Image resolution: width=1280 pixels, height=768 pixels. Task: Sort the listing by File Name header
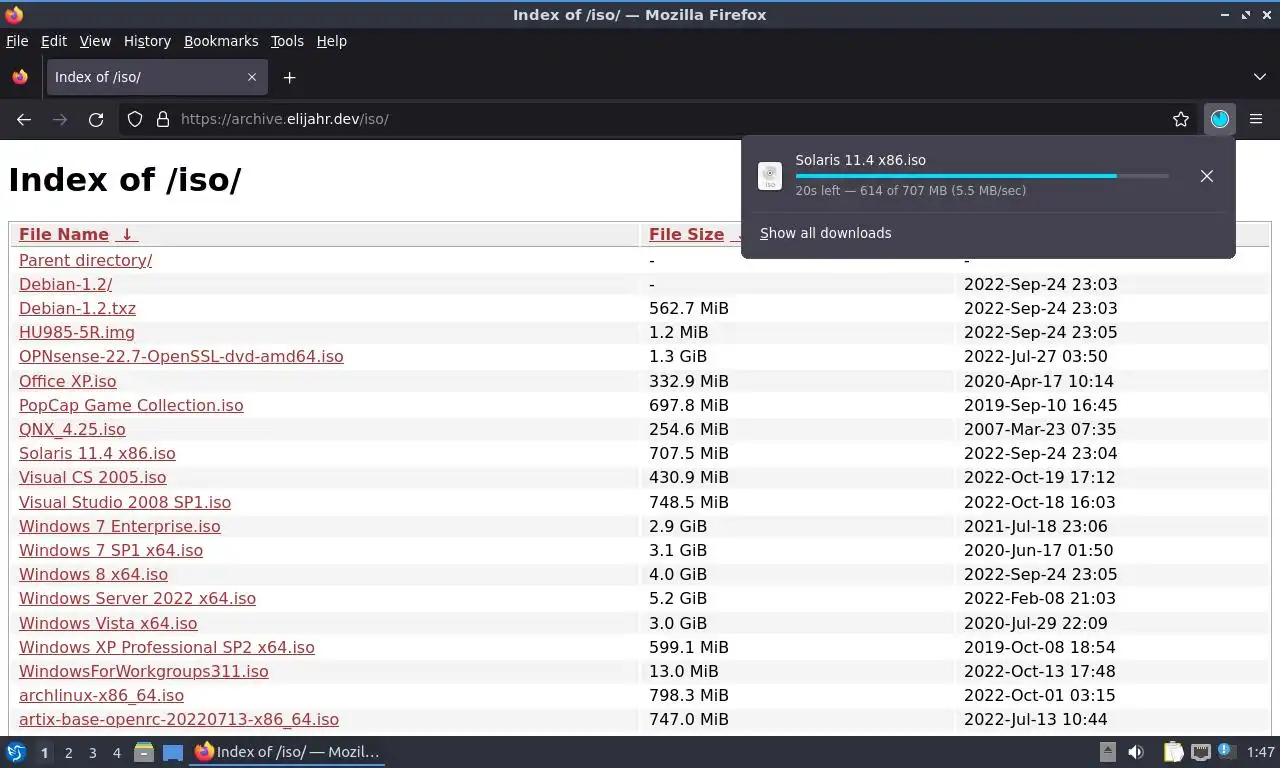[x=64, y=234]
